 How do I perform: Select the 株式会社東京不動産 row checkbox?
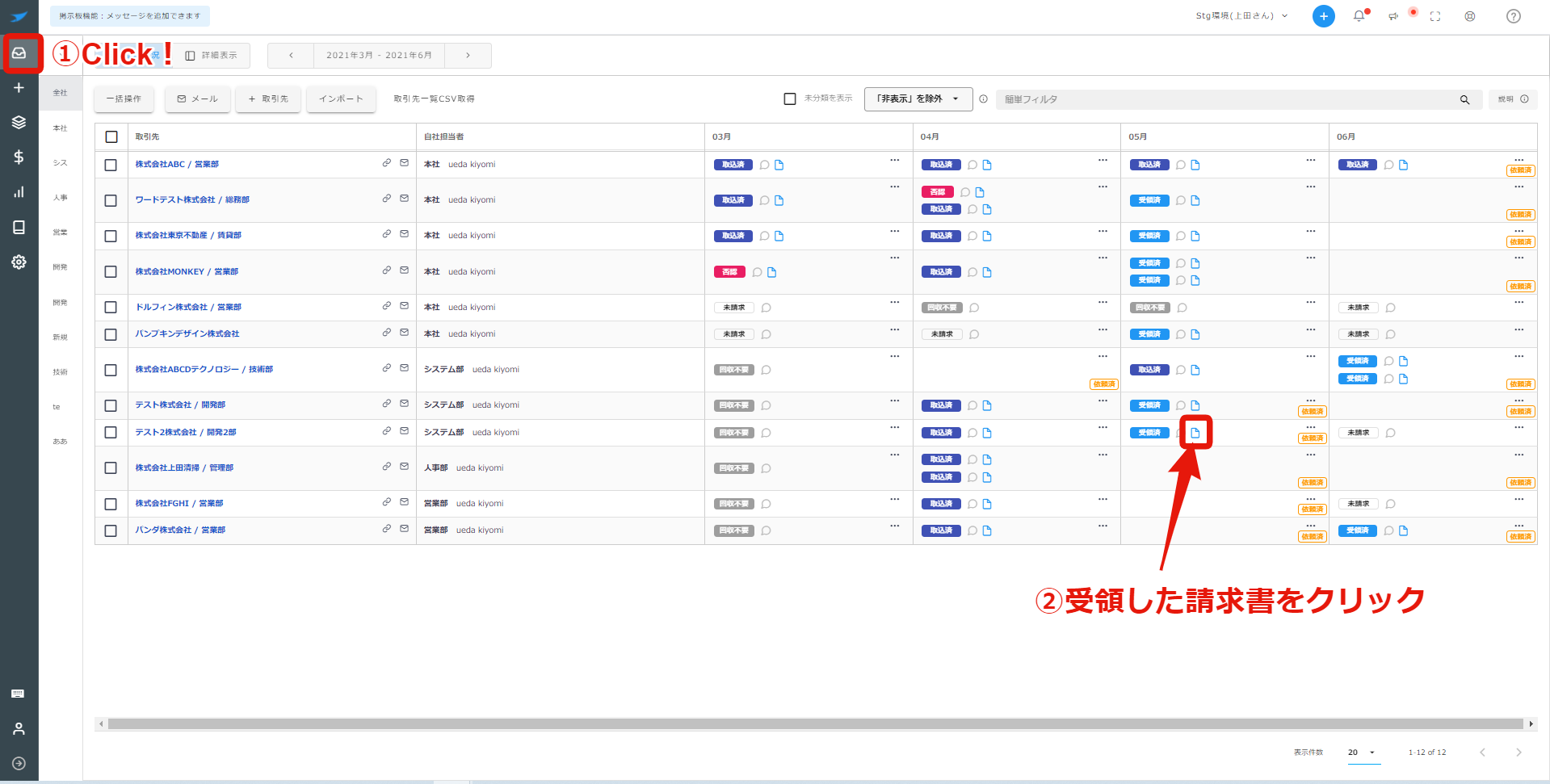(111, 236)
